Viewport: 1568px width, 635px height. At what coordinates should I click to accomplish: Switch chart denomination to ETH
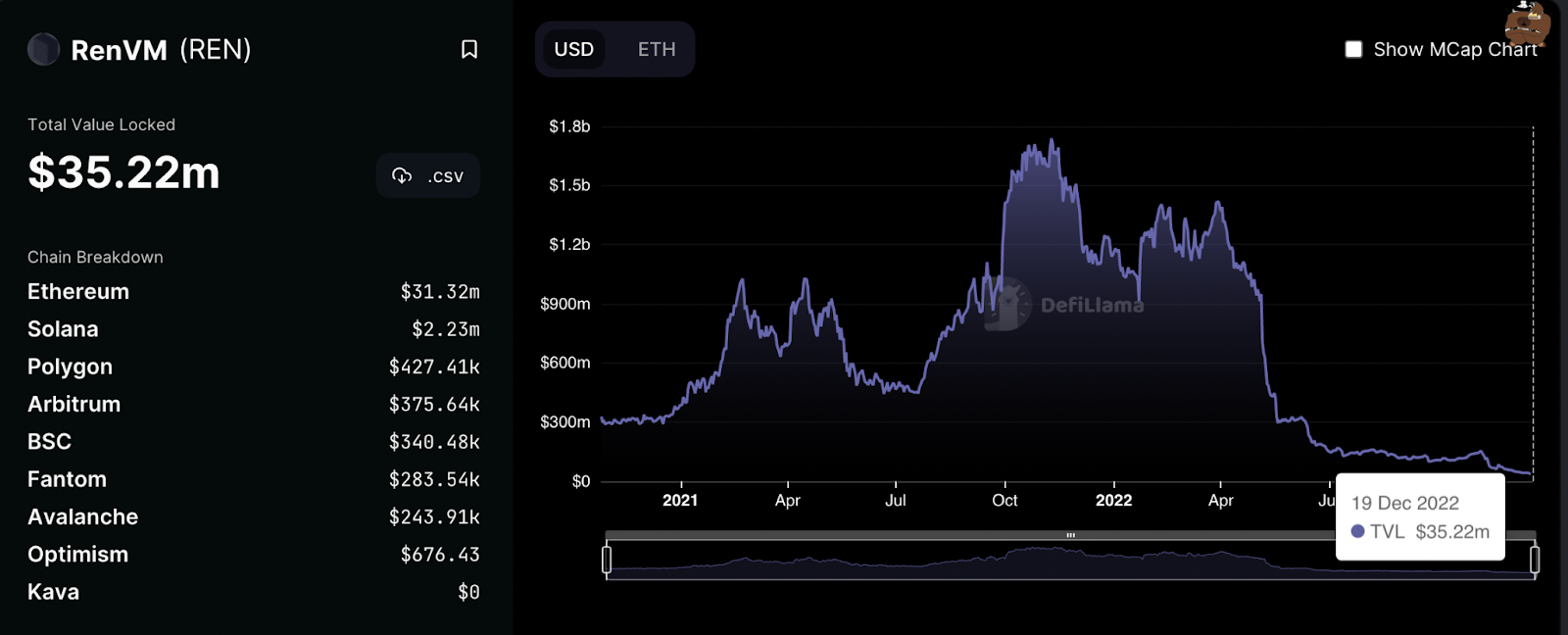click(x=657, y=49)
